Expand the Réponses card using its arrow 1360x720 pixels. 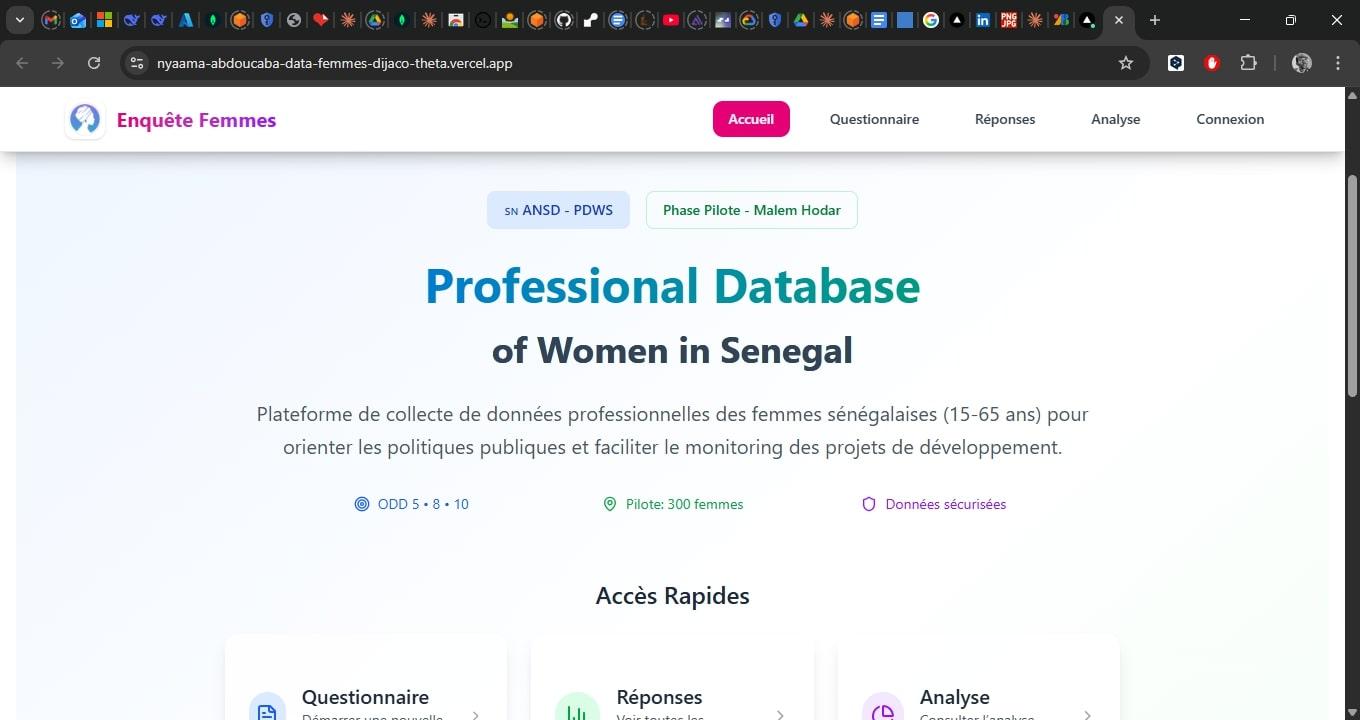779,714
